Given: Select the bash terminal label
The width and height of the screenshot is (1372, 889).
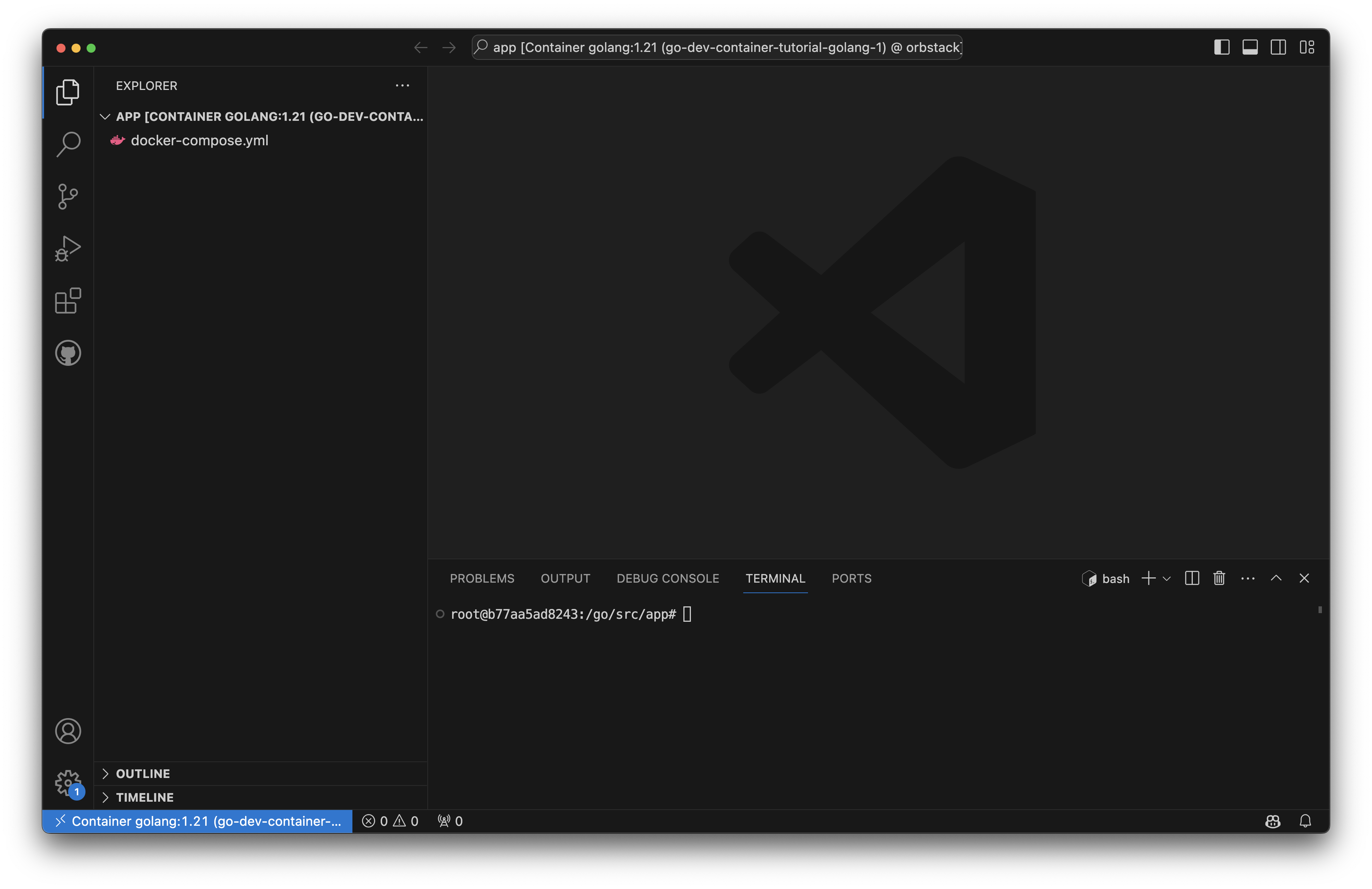Looking at the screenshot, I should pos(1106,578).
